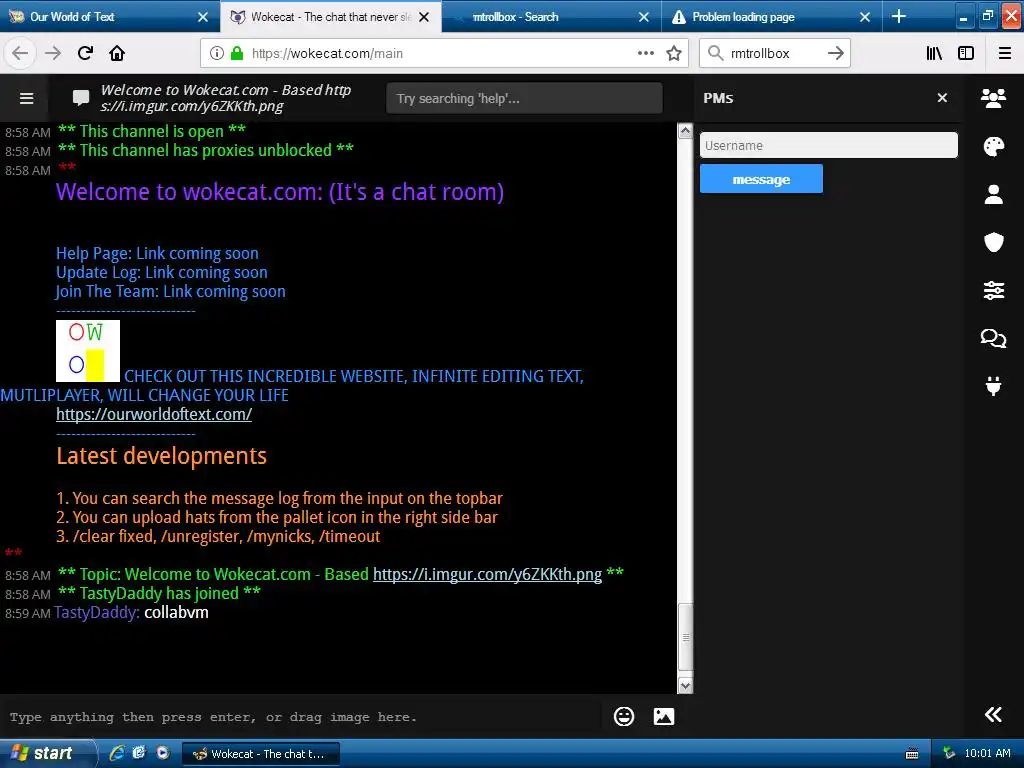Toggle the browser sidebar view icon
This screenshot has width=1024, height=768.
pyautogui.click(x=966, y=54)
